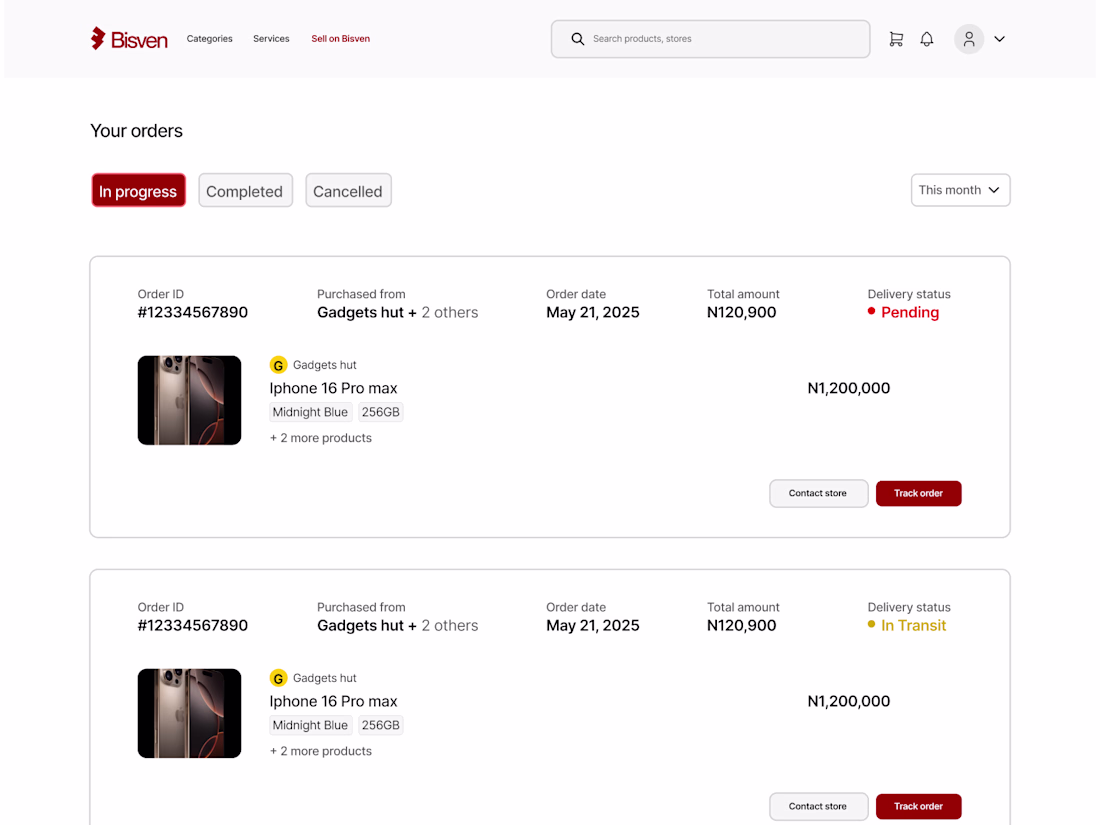Click Iphone 16 Pro max in Pending order
This screenshot has width=1100, height=825.
click(333, 388)
